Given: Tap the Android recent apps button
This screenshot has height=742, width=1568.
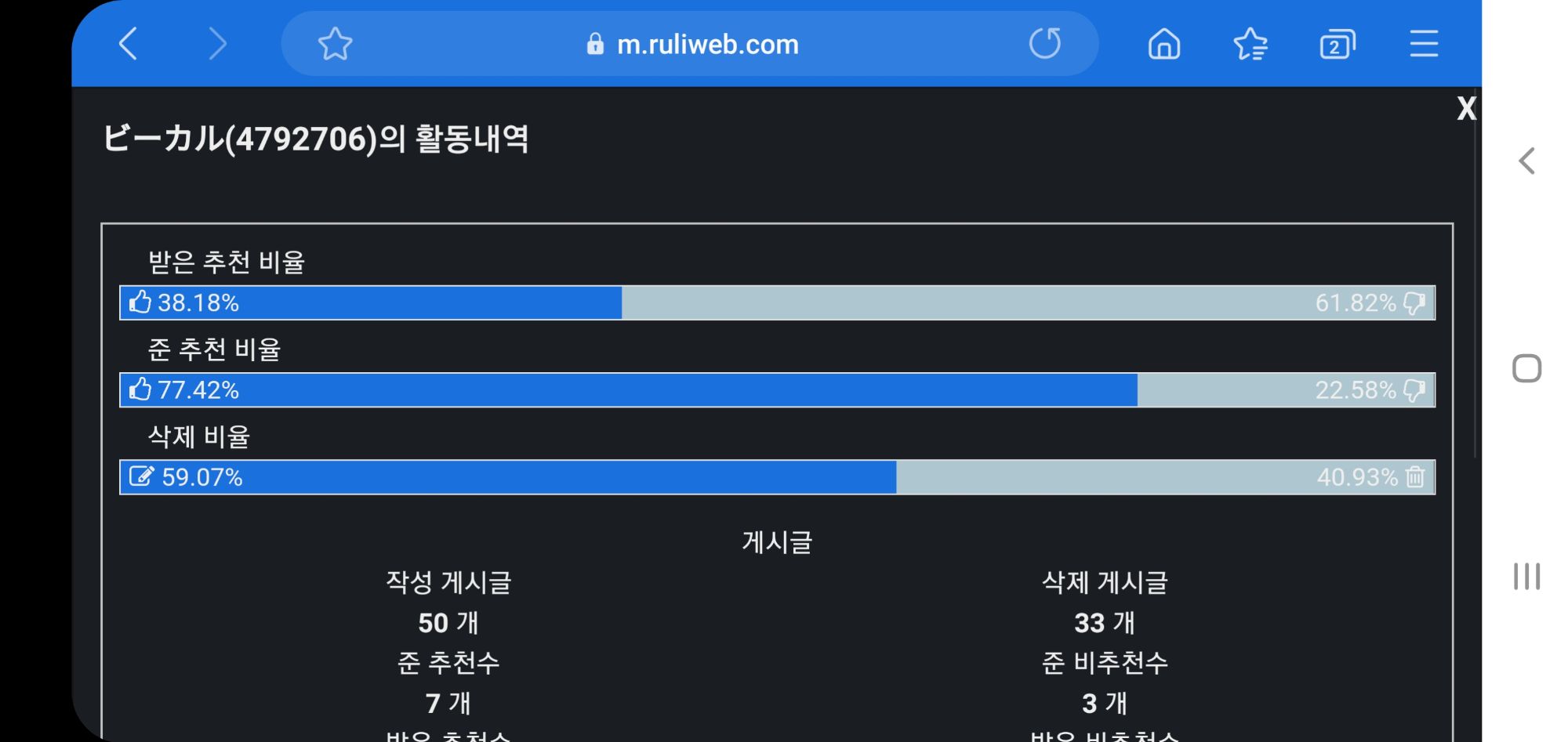Looking at the screenshot, I should coord(1526,576).
